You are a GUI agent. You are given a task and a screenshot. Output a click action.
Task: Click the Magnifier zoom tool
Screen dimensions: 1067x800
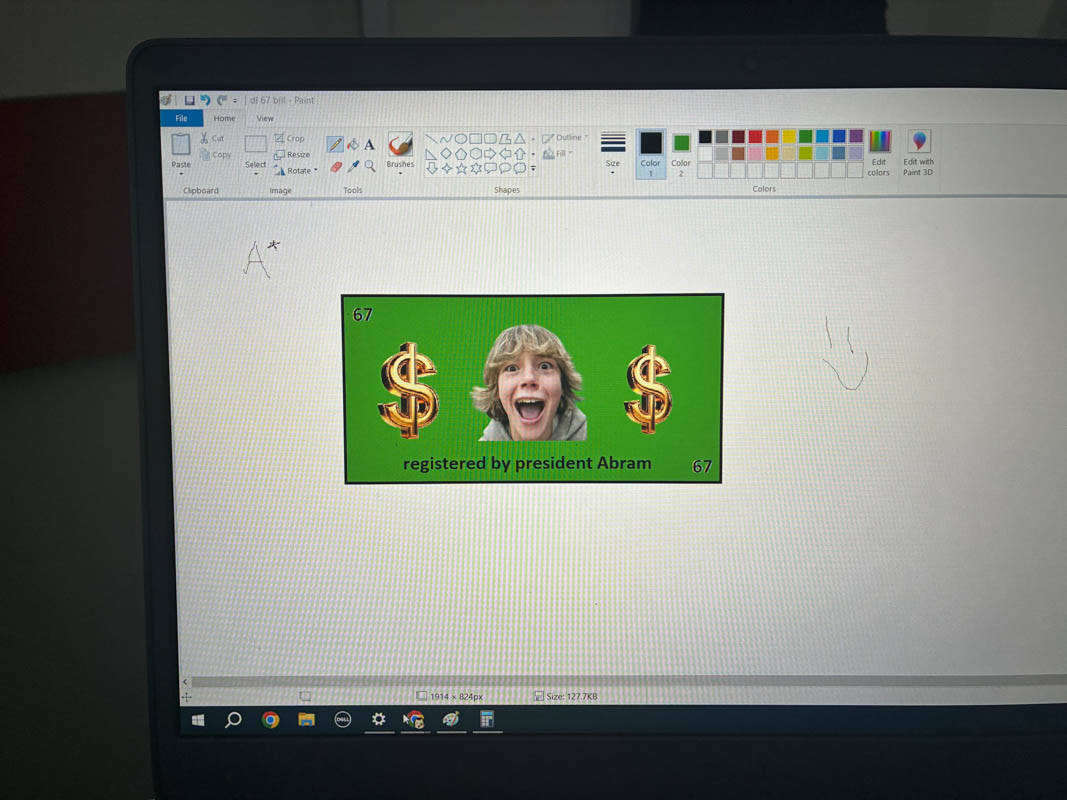pos(370,166)
